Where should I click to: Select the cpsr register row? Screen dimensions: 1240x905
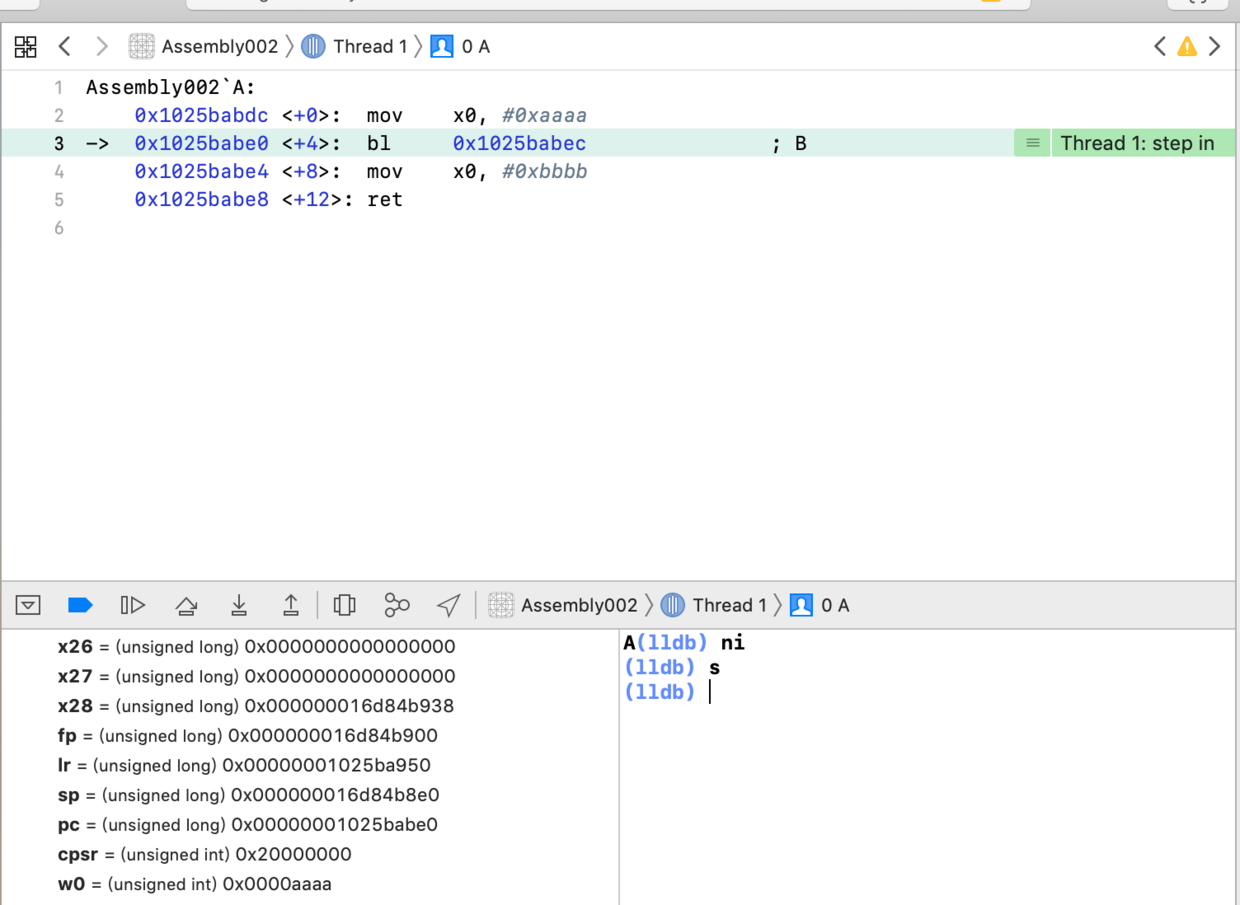205,854
